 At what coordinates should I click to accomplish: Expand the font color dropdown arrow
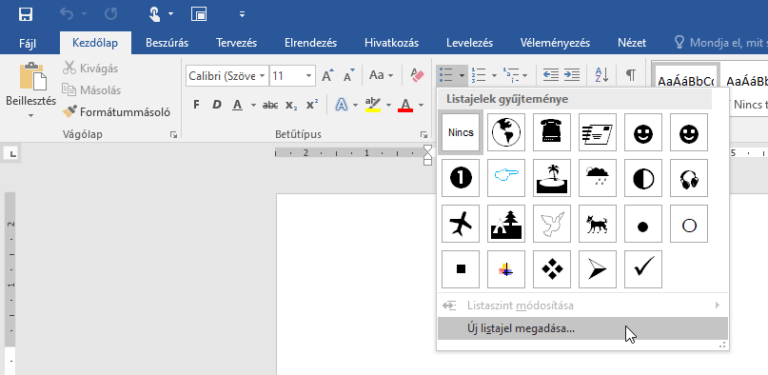pyautogui.click(x=421, y=105)
